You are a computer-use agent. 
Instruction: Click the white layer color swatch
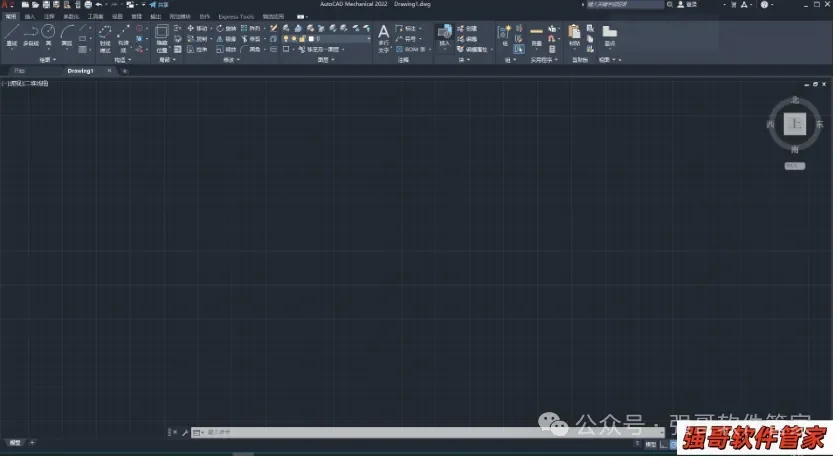click(311, 39)
